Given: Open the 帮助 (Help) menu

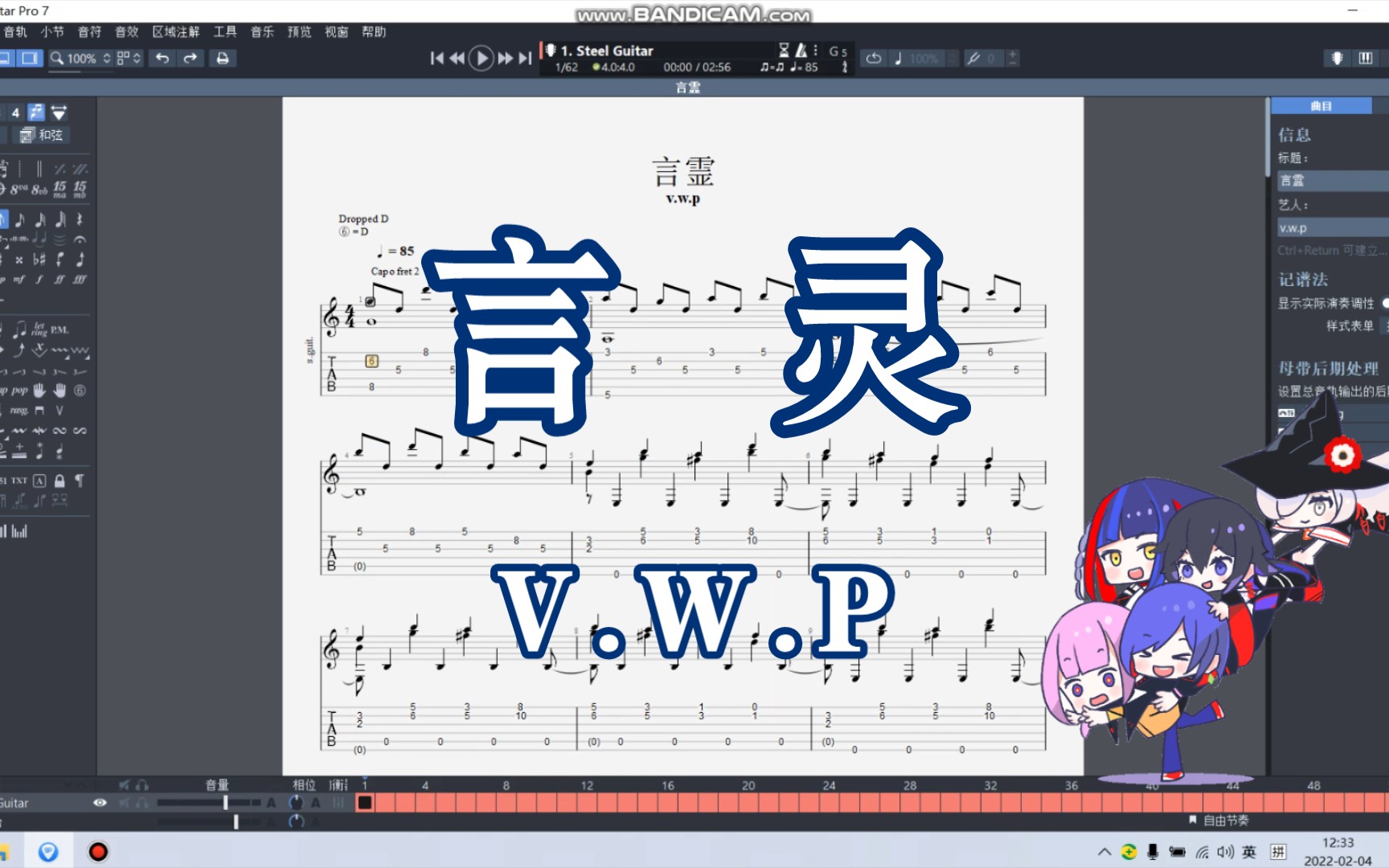Looking at the screenshot, I should [374, 31].
